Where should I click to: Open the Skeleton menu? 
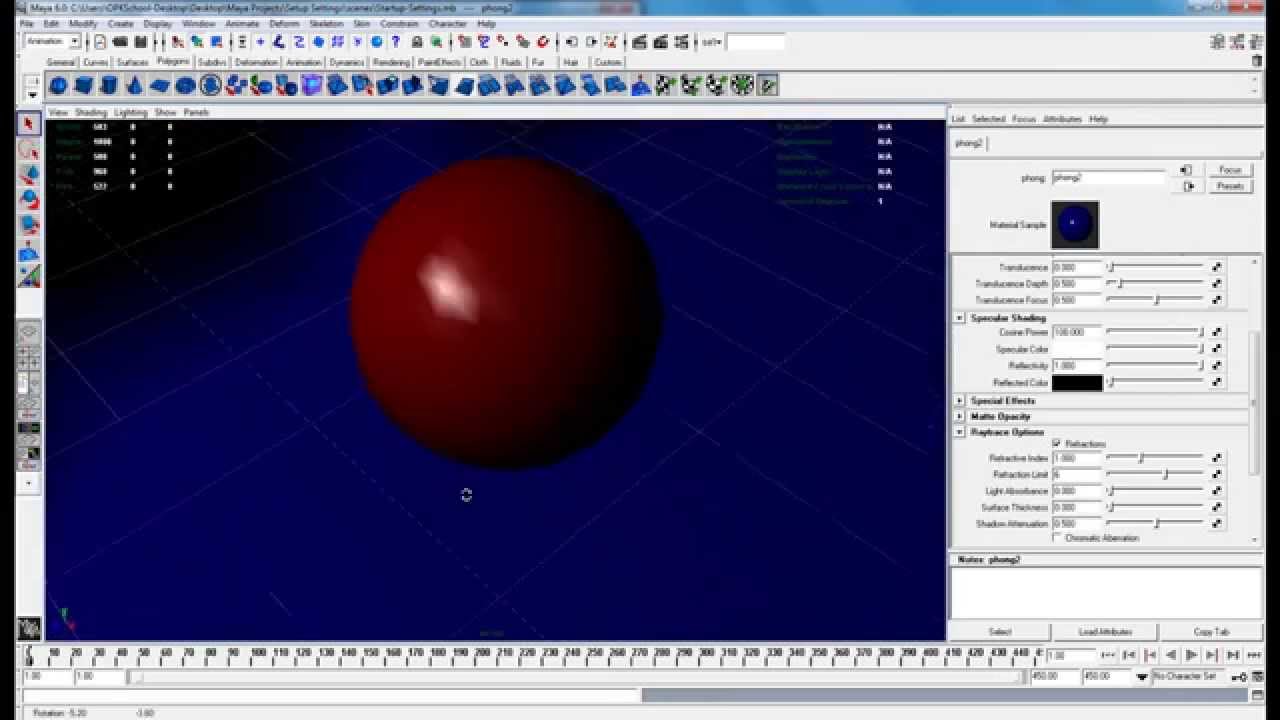pos(325,23)
